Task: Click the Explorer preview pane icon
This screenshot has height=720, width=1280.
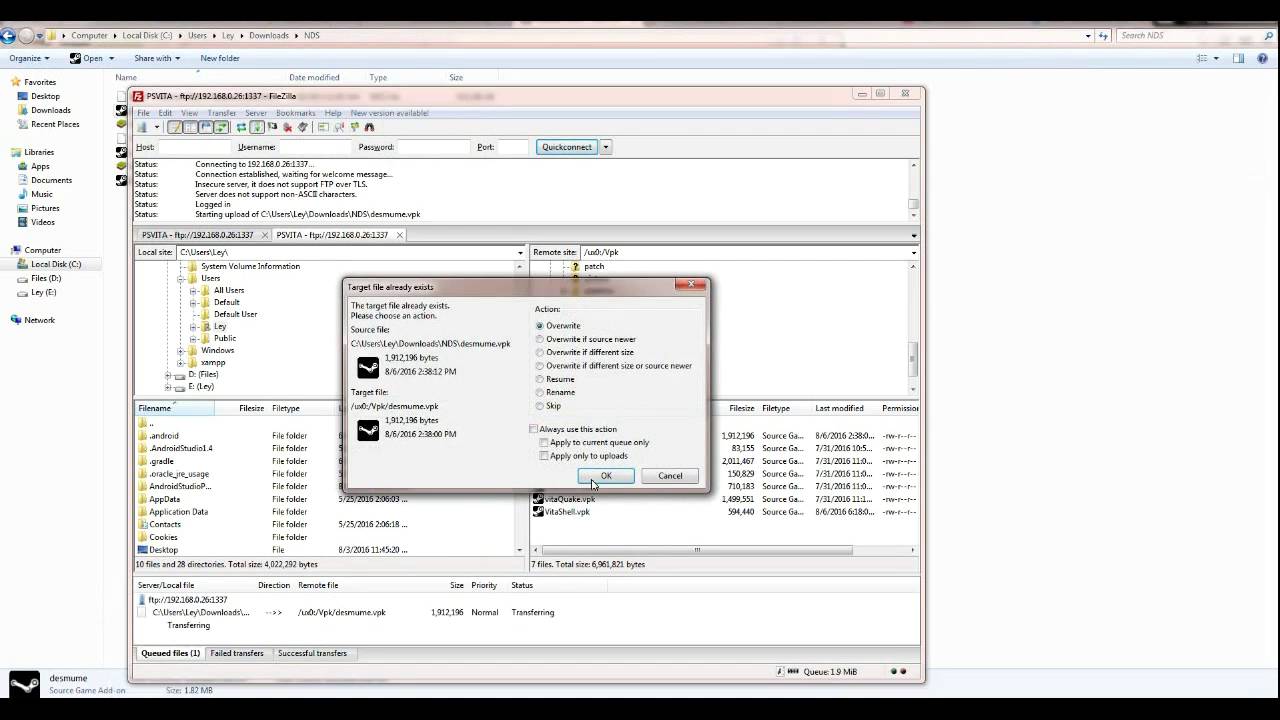Action: click(1238, 58)
